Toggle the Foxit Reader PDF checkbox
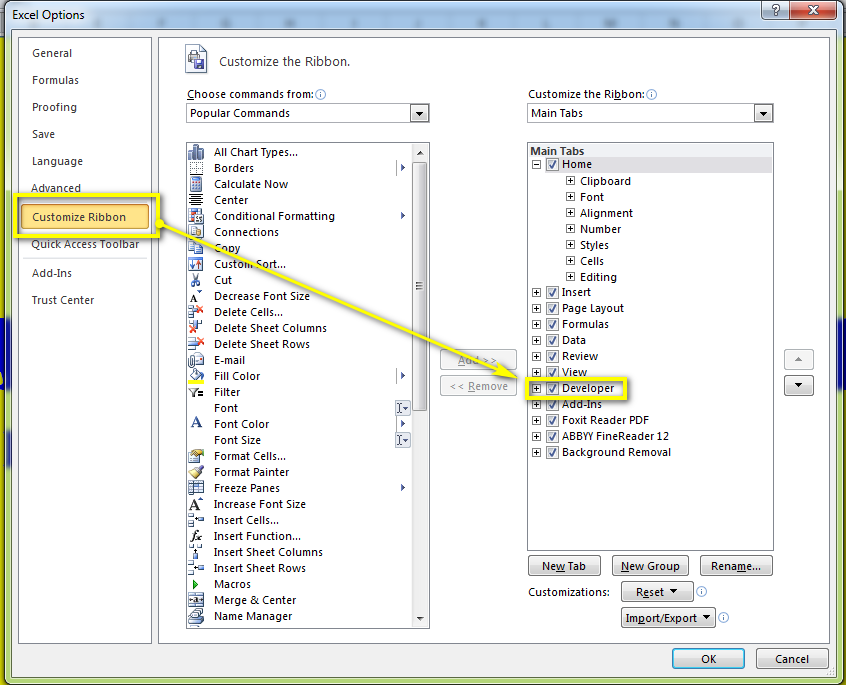Screen dimensions: 846x685 [552, 420]
